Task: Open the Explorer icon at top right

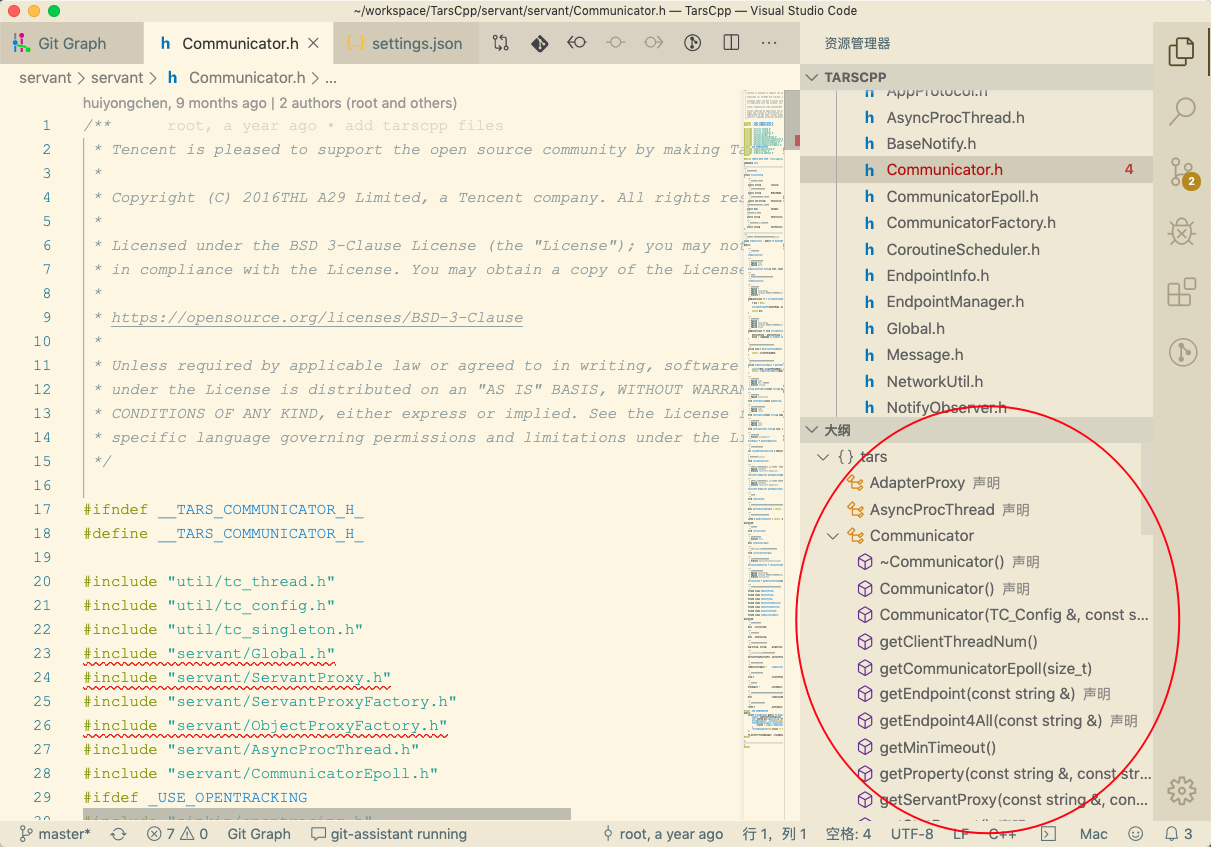Action: click(1181, 51)
